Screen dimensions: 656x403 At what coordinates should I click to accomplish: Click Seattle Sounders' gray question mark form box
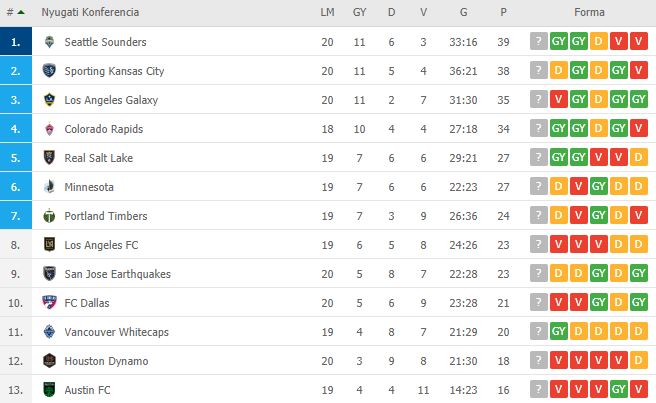[x=538, y=41]
